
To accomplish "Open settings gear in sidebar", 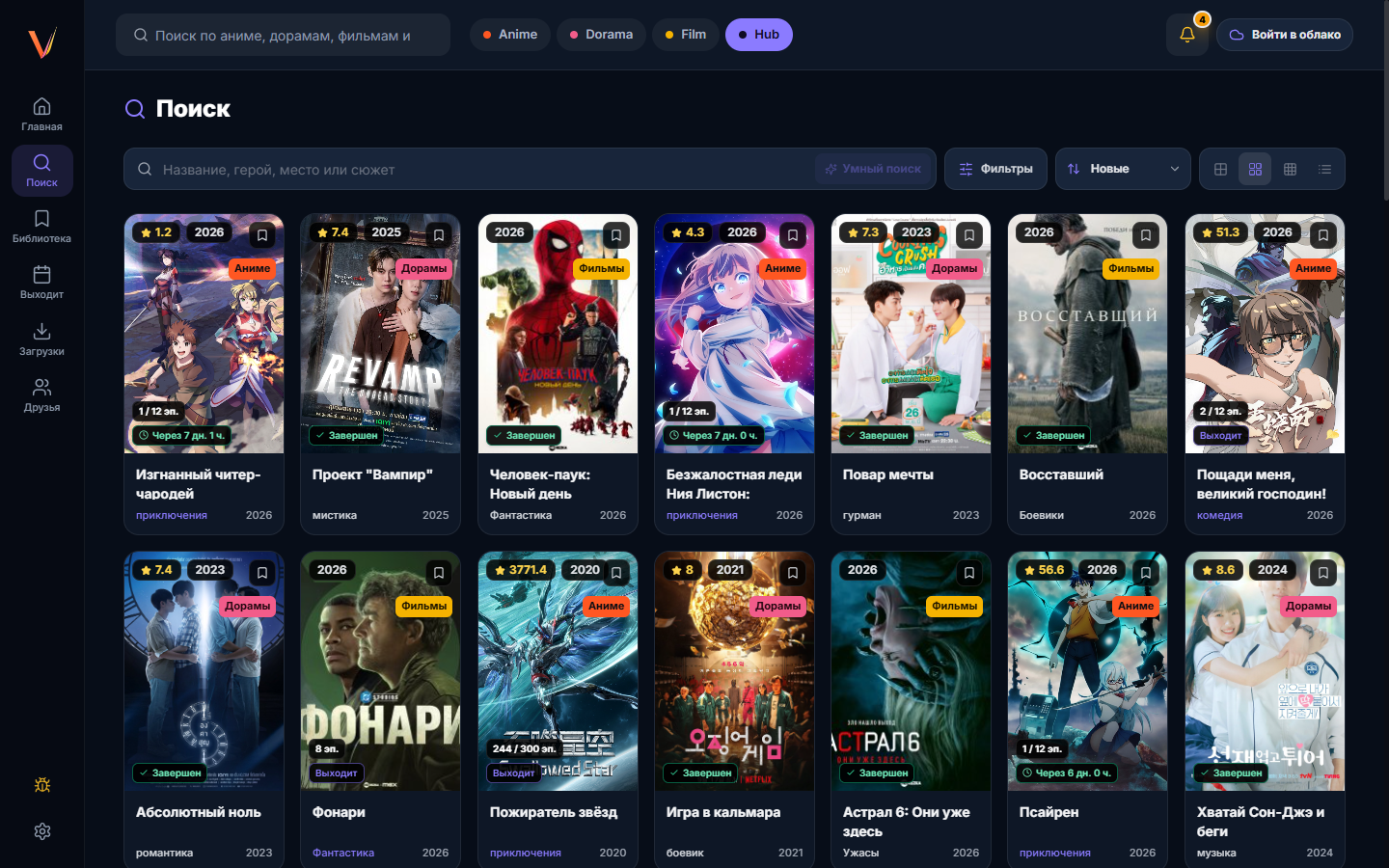I will [41, 831].
